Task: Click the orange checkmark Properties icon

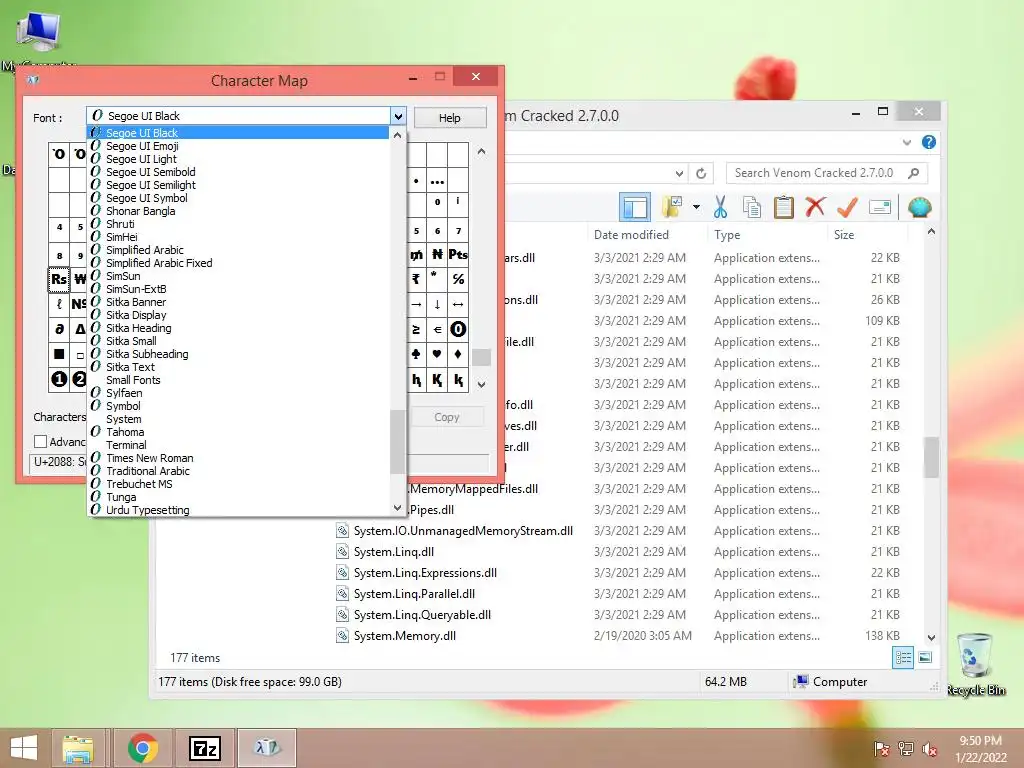Action: click(847, 207)
